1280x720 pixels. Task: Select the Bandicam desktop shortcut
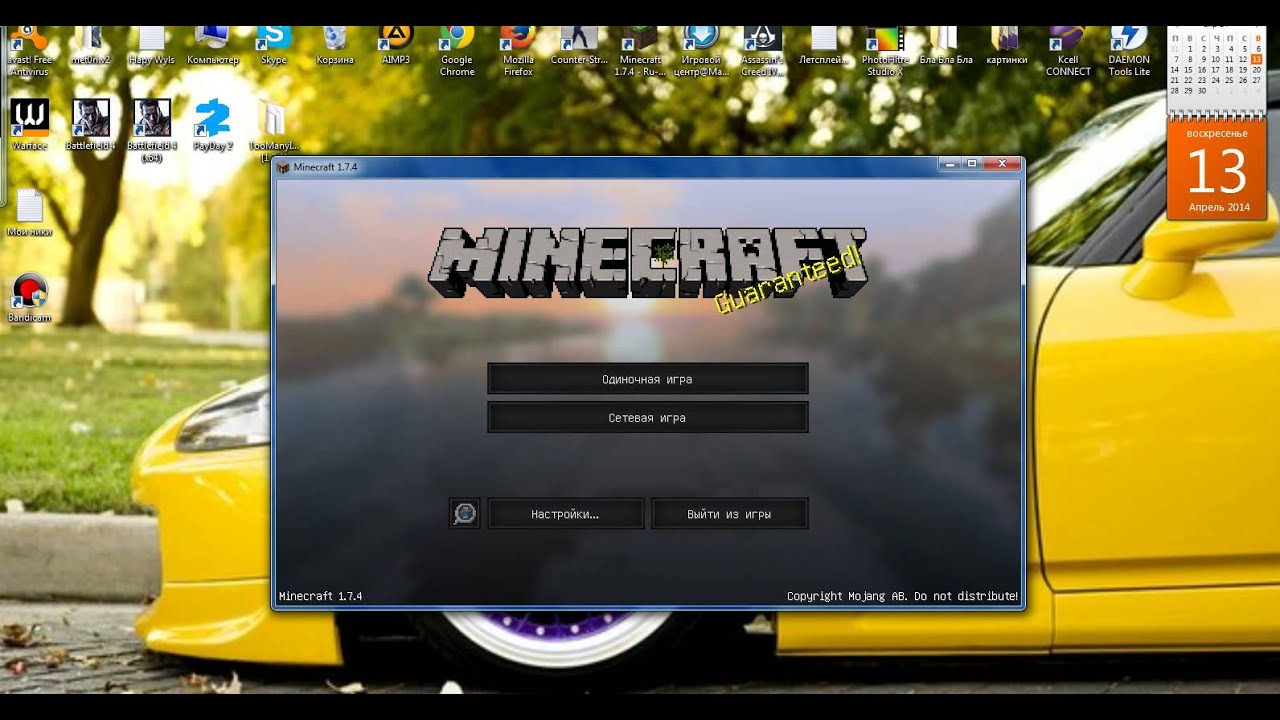click(30, 298)
